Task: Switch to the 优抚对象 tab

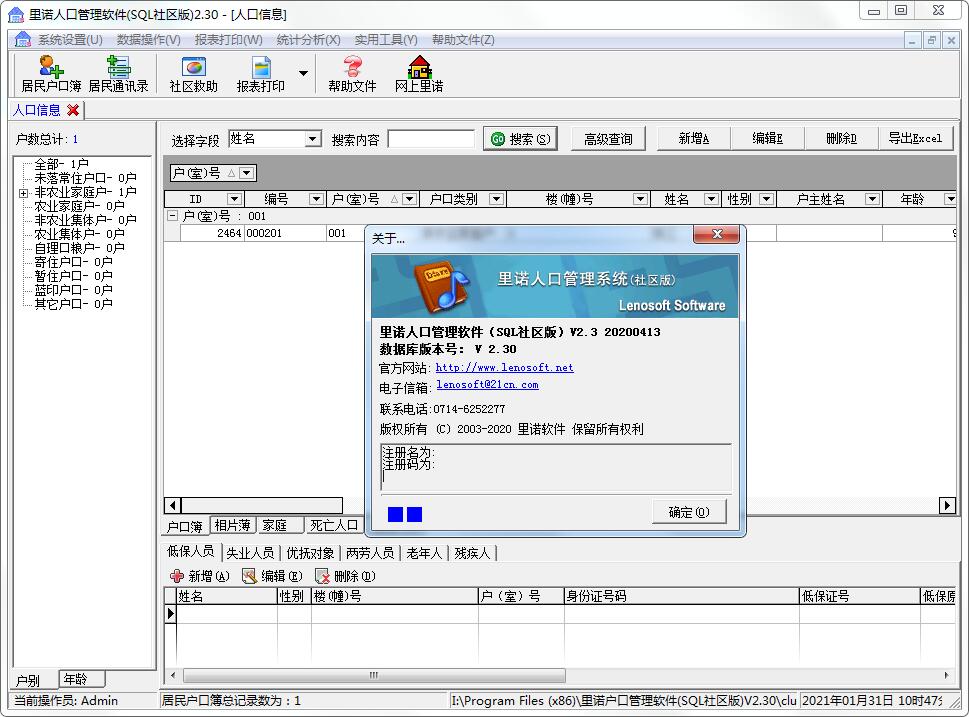Action: tap(310, 553)
